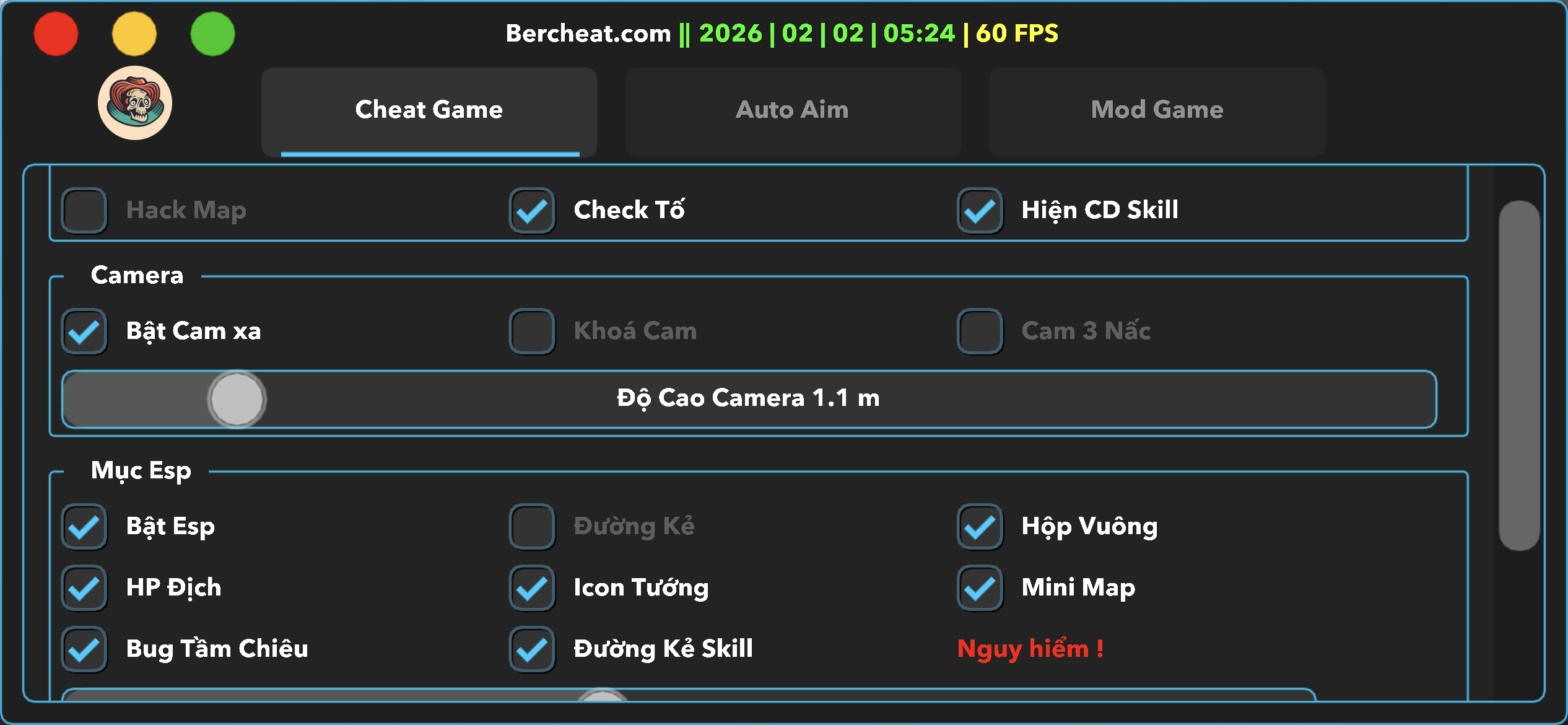Image resolution: width=1568 pixels, height=725 pixels.
Task: Select the Cheat Game tab
Action: coord(429,110)
